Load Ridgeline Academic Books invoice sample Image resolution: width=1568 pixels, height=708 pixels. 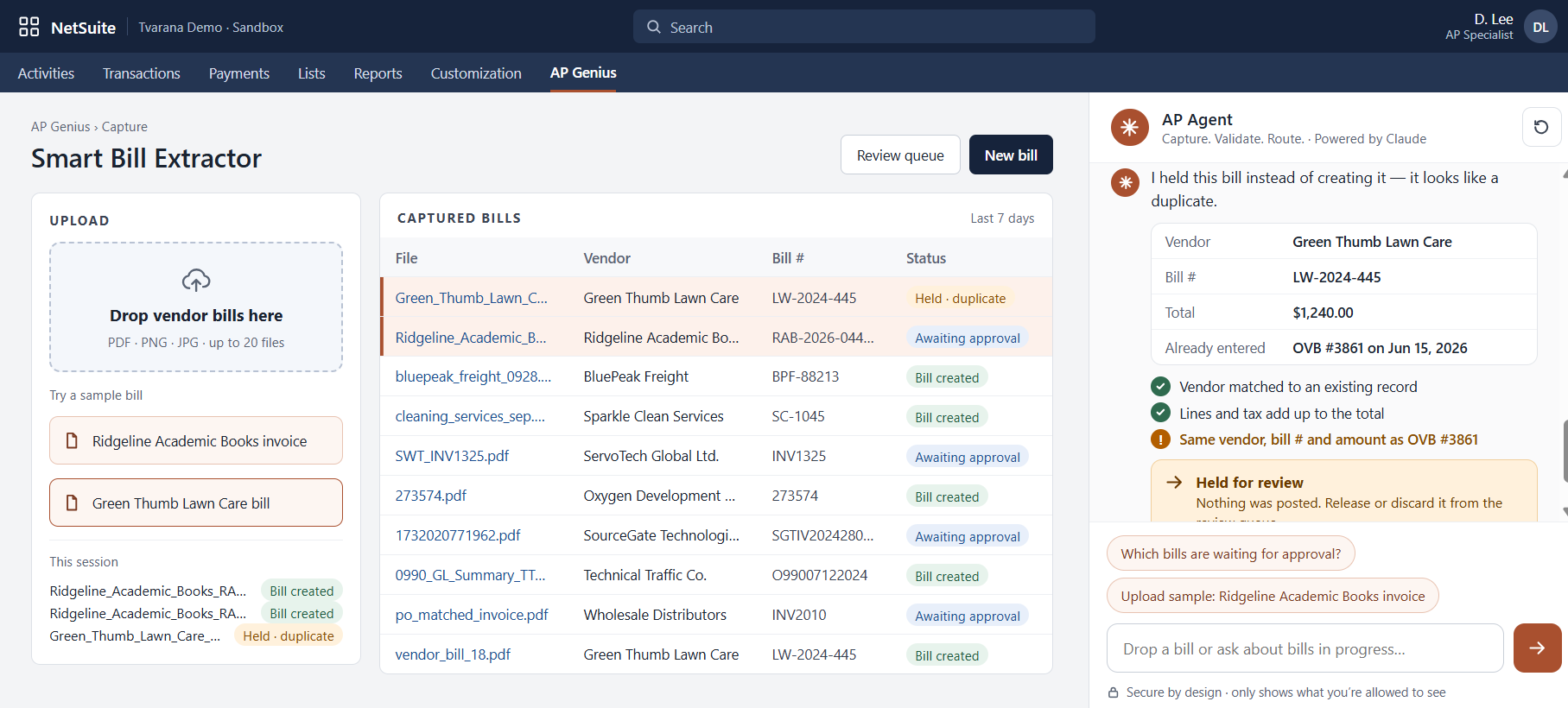click(x=196, y=440)
